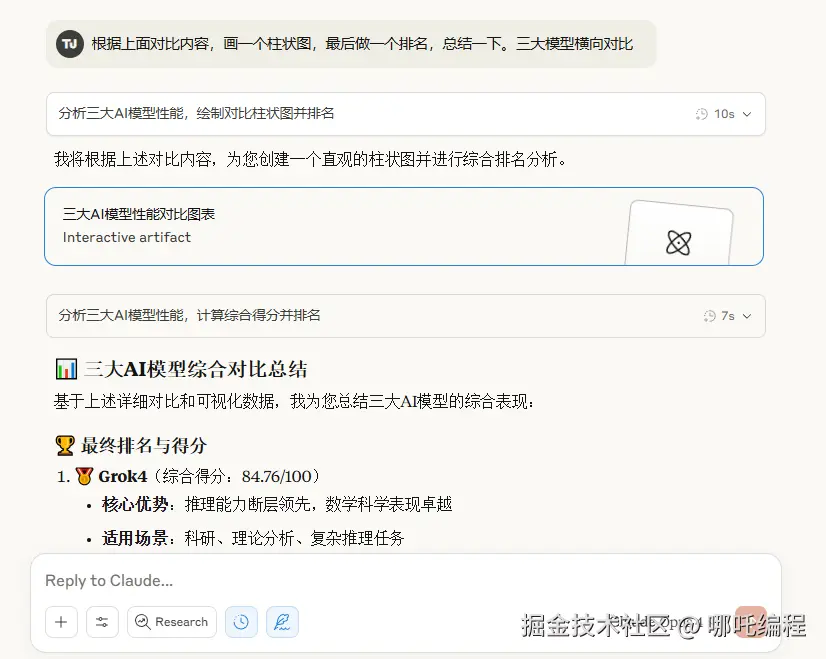Expand the 10s thinking block chevron
The height and width of the screenshot is (659, 826).
point(747,114)
